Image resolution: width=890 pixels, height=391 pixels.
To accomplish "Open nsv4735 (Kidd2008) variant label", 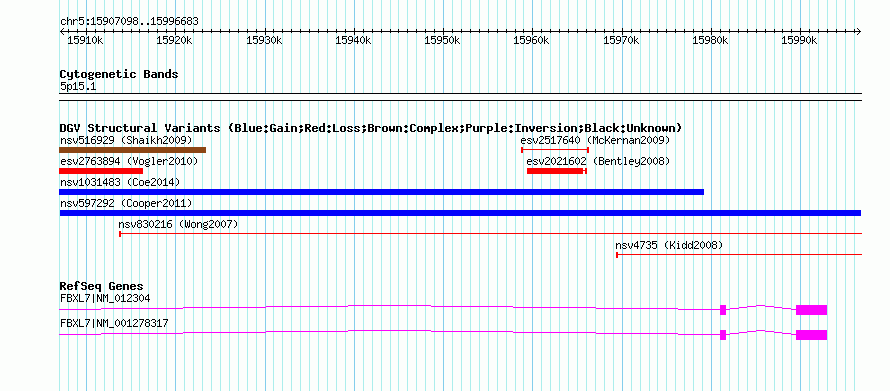I will pos(669,245).
